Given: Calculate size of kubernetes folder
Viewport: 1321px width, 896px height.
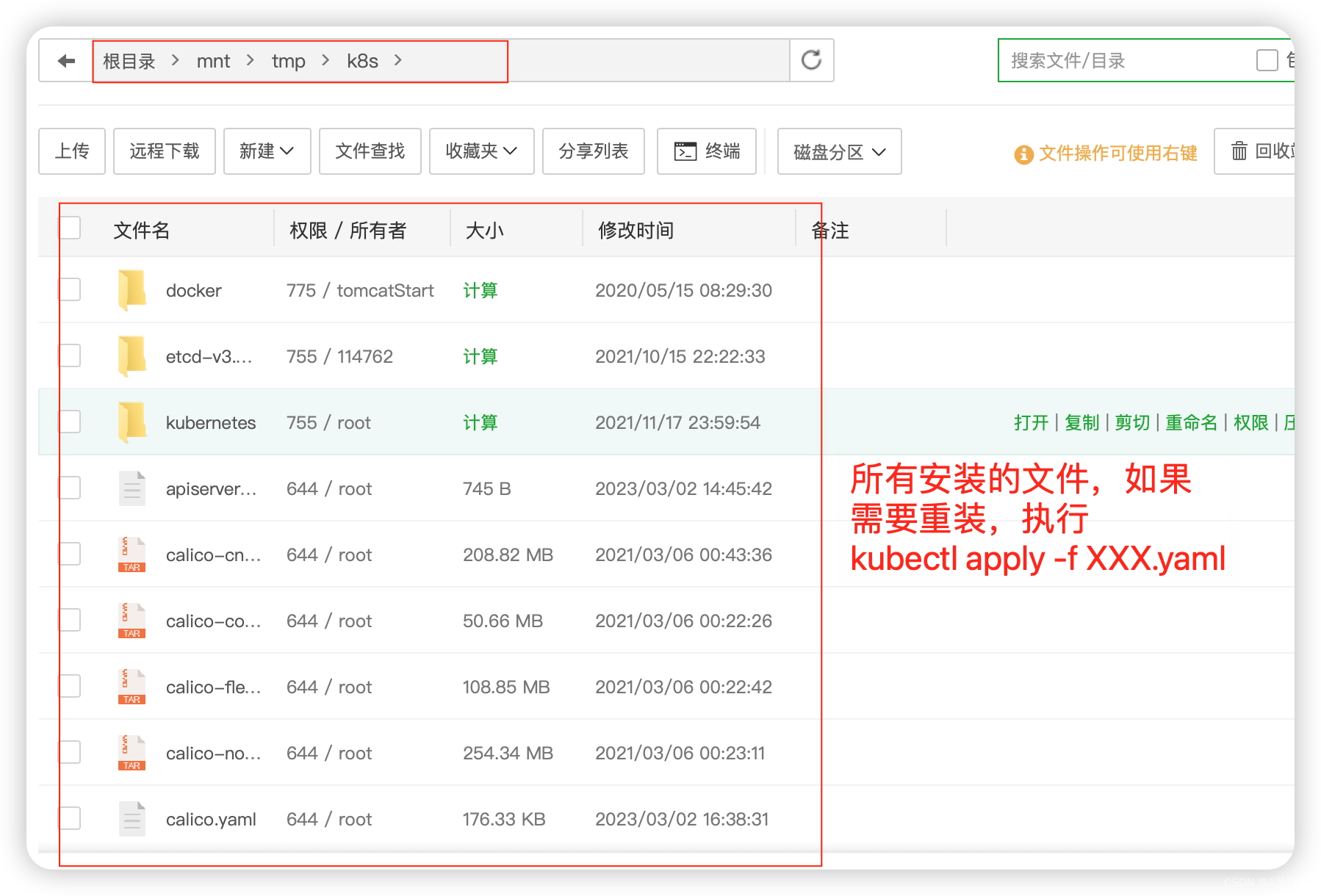Looking at the screenshot, I should click(x=480, y=423).
